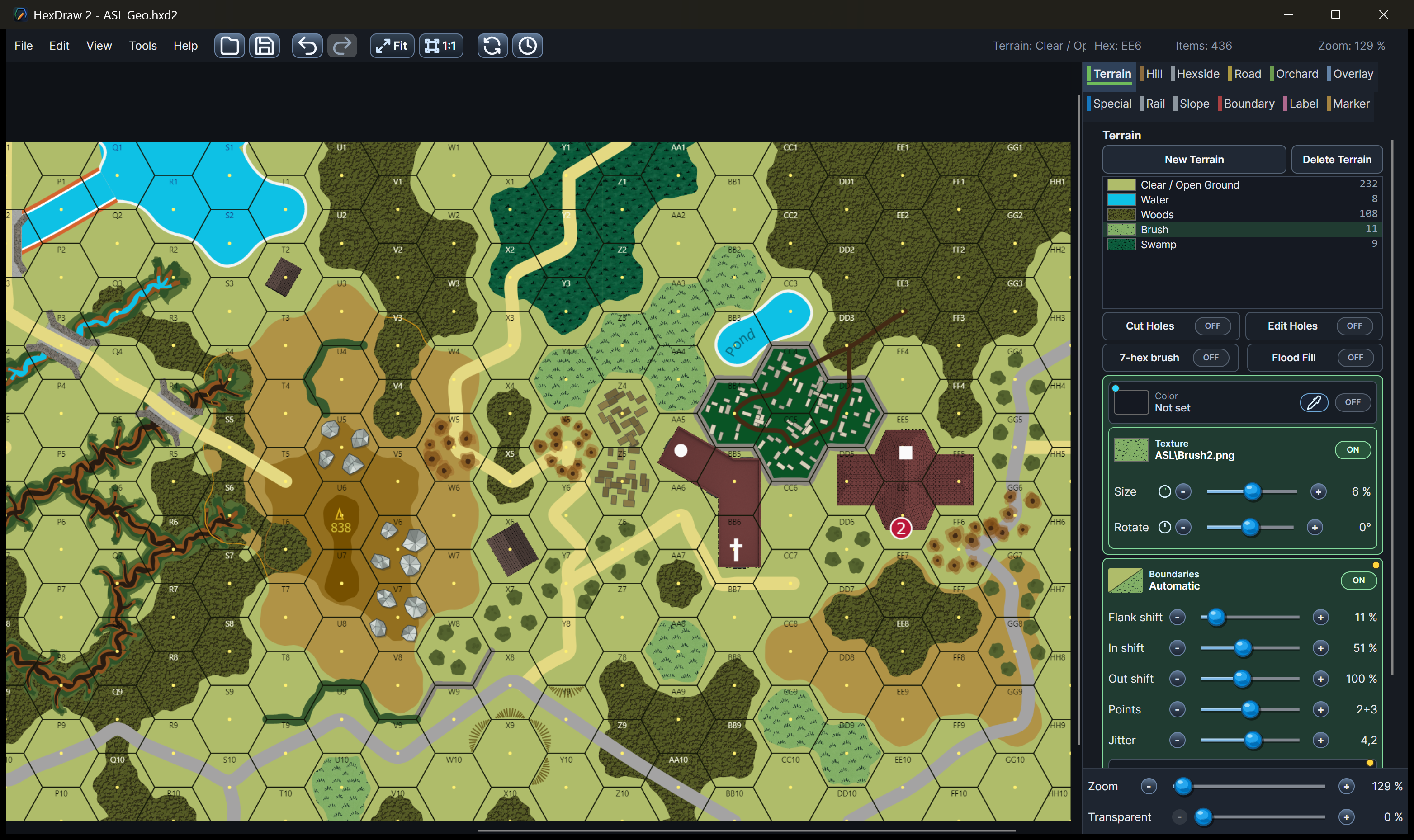Image resolution: width=1414 pixels, height=840 pixels.
Task: Click the Transparent slider handle
Action: pos(1203,817)
